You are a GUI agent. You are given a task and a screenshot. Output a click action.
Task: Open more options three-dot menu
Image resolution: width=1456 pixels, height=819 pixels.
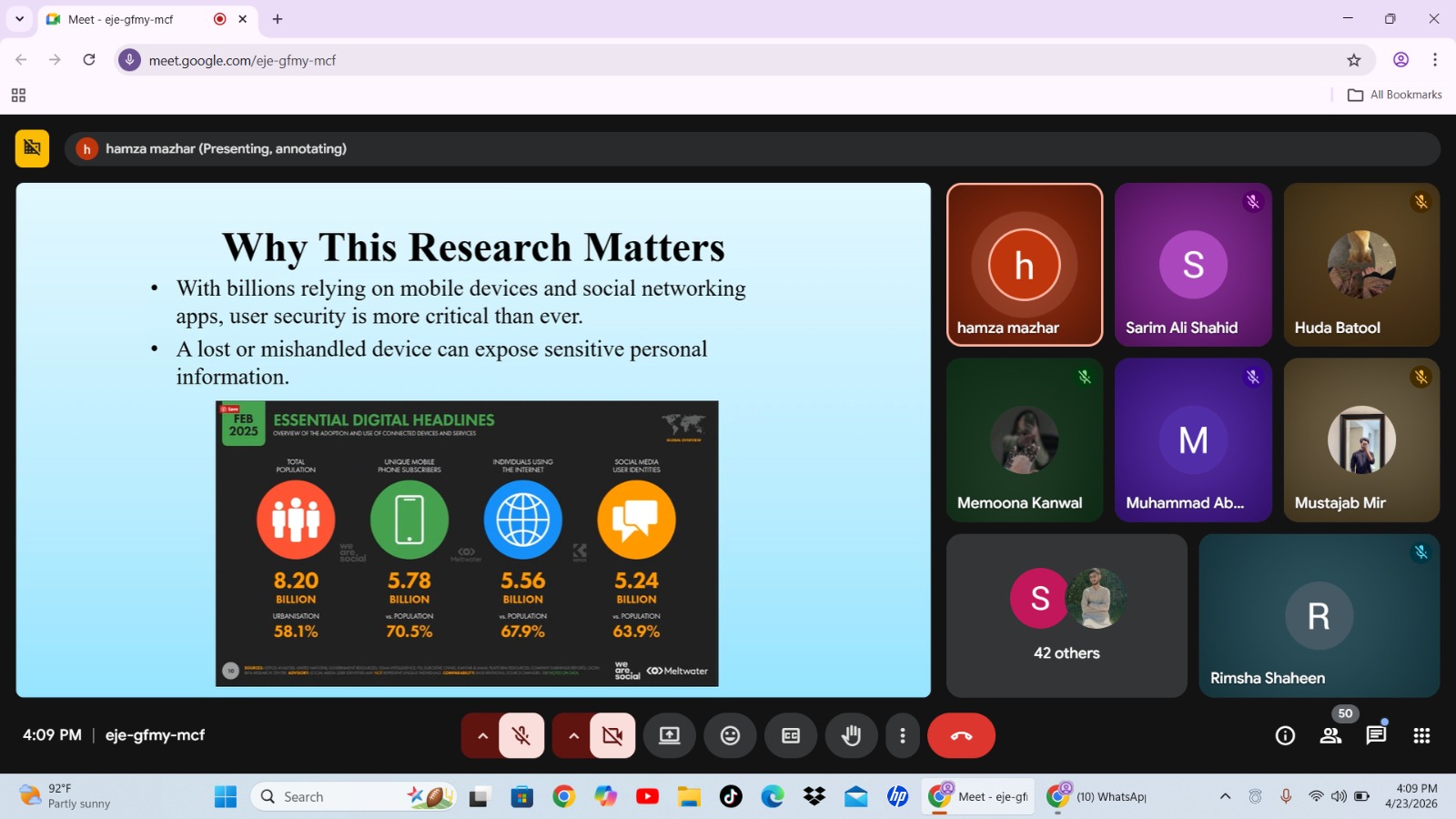pyautogui.click(x=902, y=735)
